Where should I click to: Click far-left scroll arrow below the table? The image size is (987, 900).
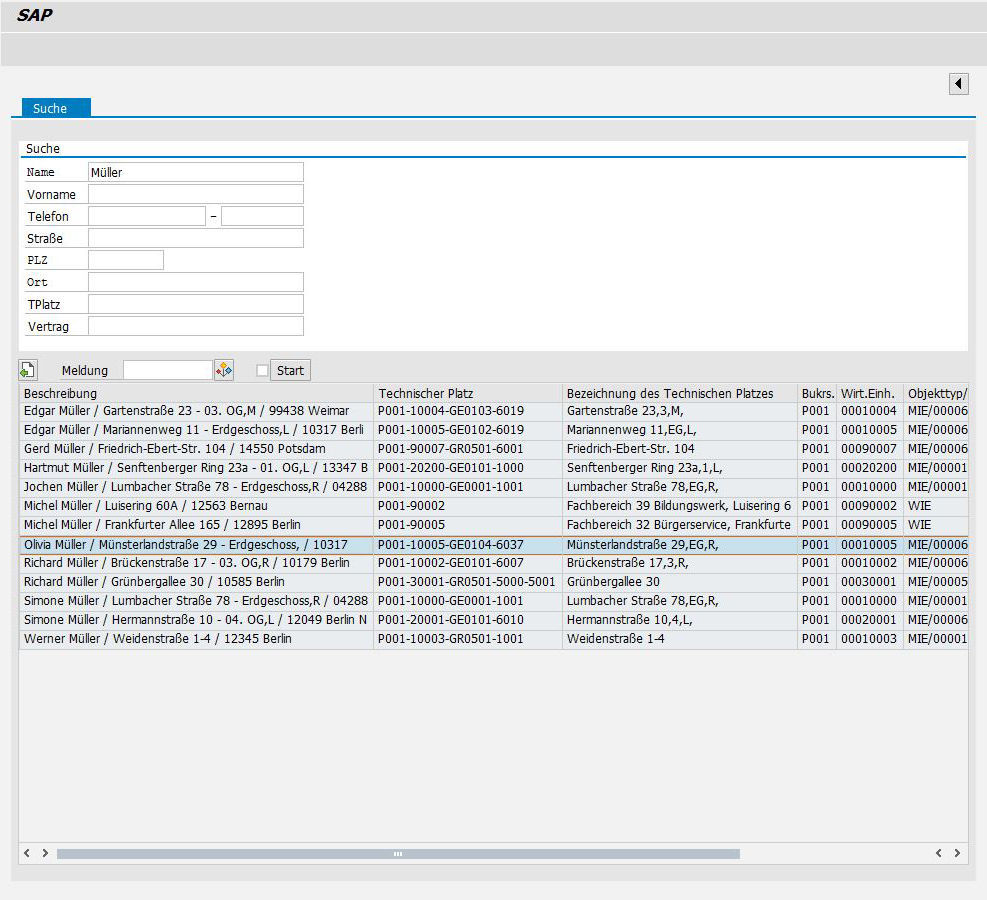click(28, 853)
